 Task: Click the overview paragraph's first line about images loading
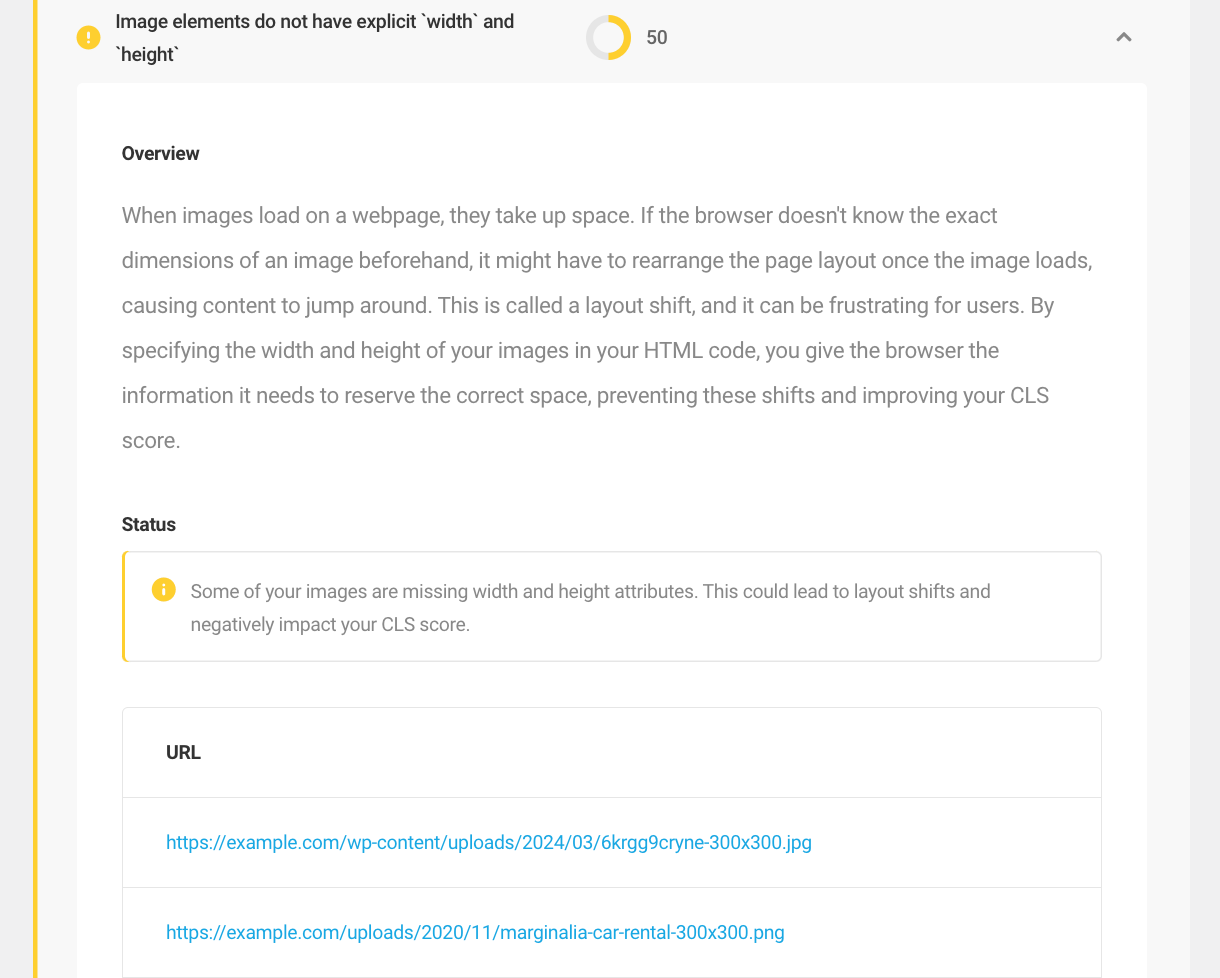click(560, 215)
